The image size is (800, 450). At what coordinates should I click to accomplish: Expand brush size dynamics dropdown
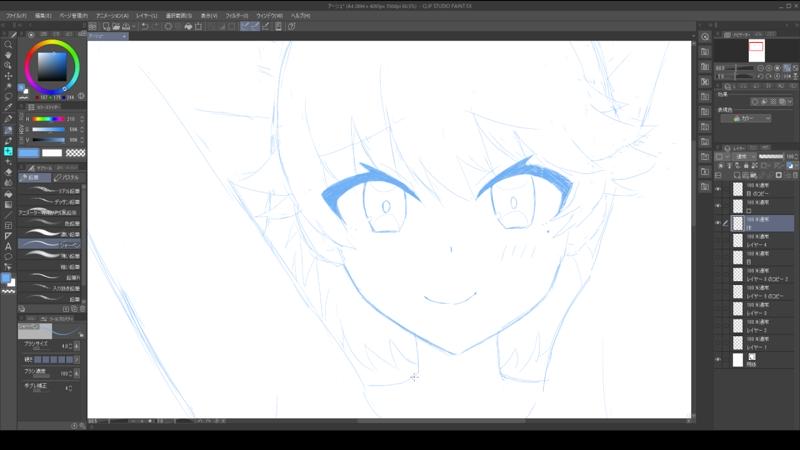77,346
